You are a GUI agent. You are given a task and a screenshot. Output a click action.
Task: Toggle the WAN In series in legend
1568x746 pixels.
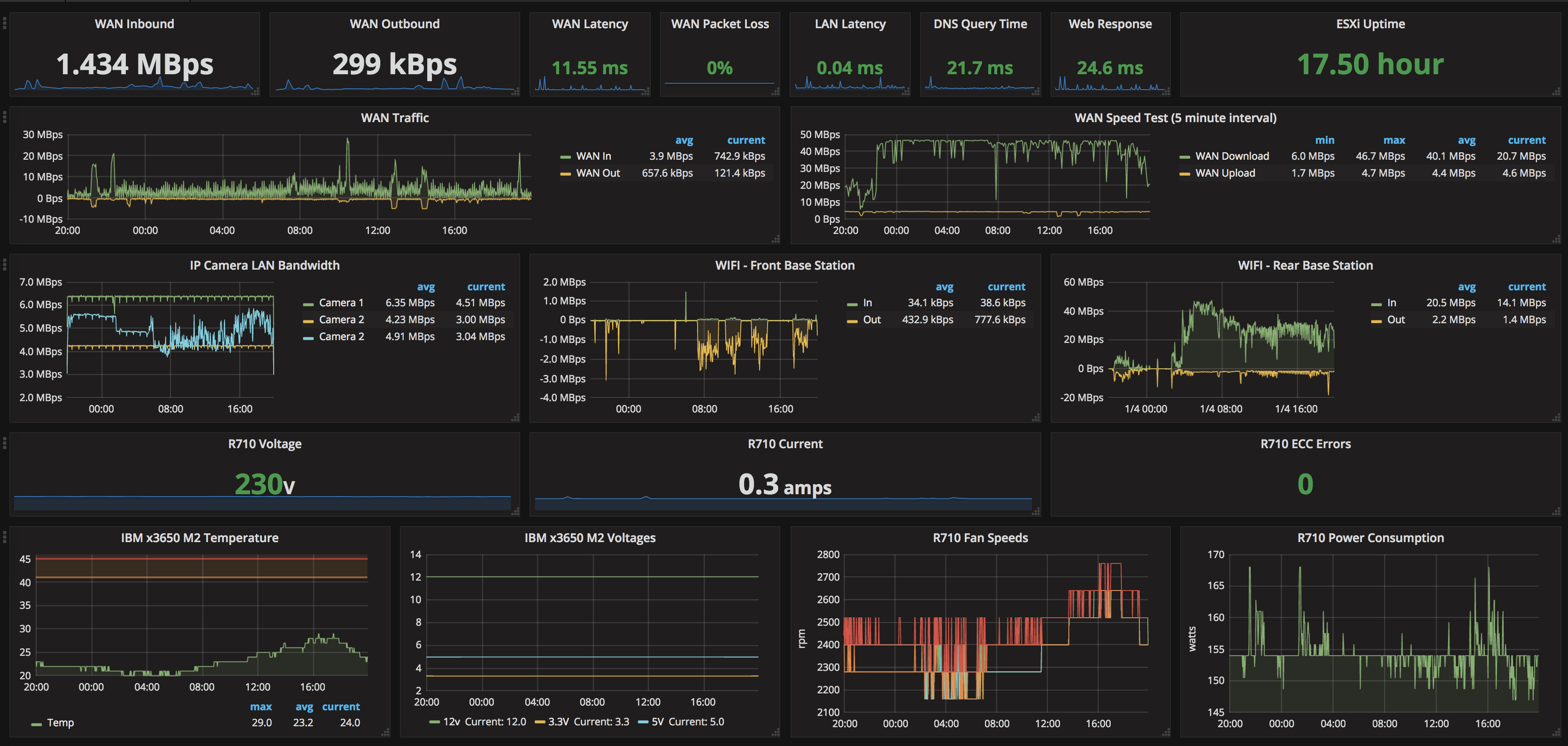(x=593, y=156)
